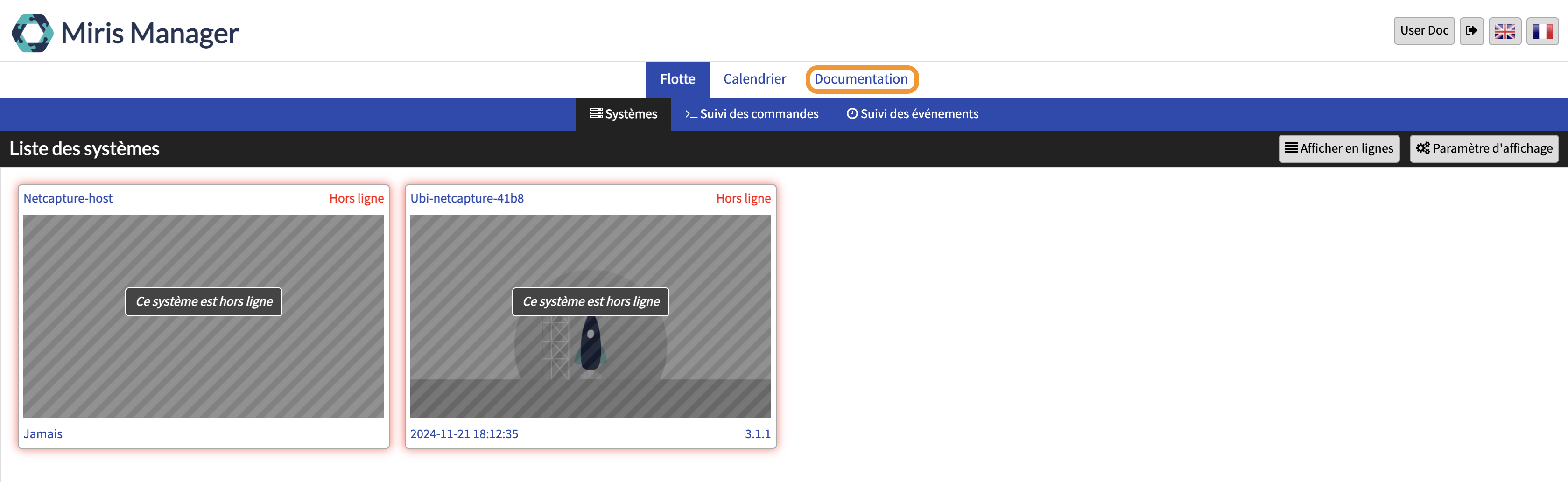Click Afficher en lignes button

point(1338,148)
